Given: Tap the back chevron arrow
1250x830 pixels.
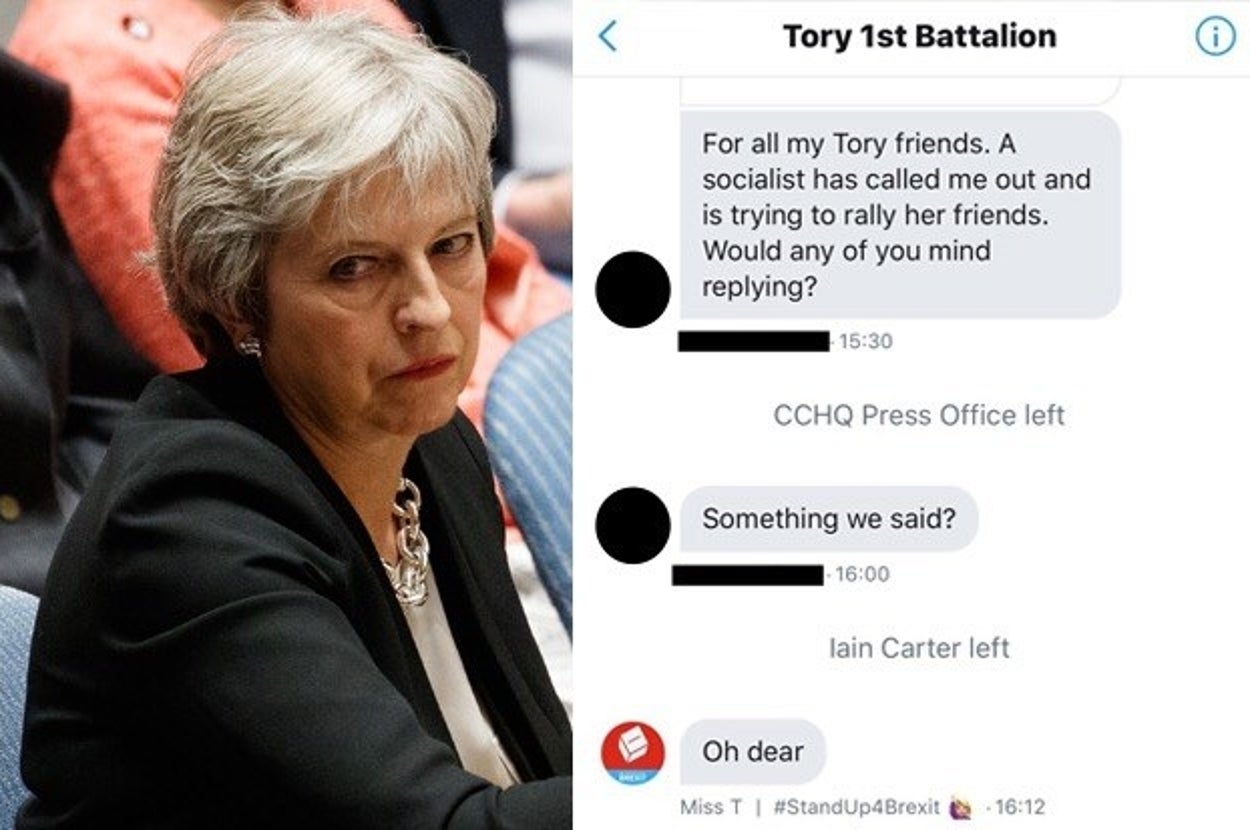Looking at the screenshot, I should (x=607, y=37).
